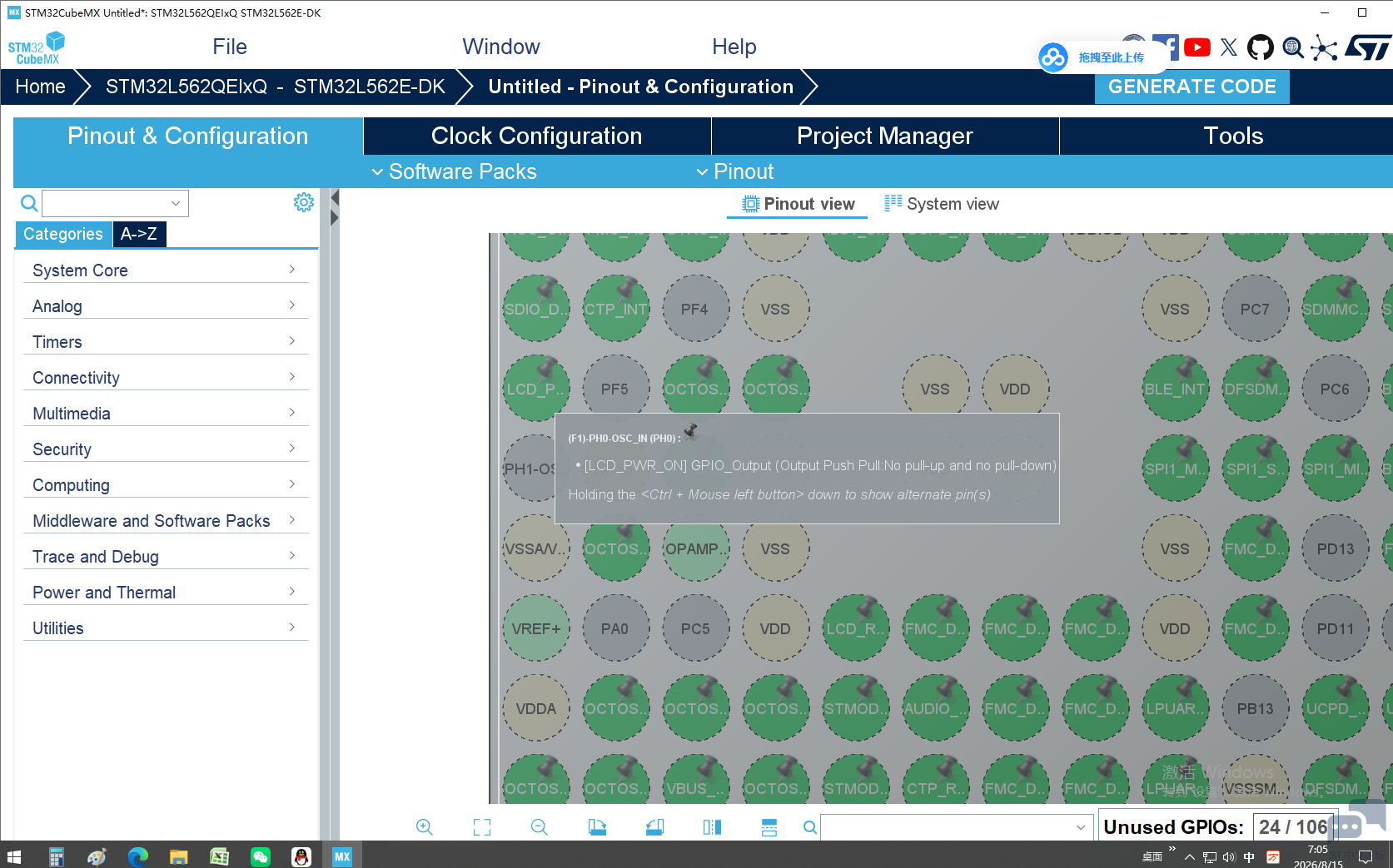Rotate the chip view counter-clockwise

tap(654, 827)
